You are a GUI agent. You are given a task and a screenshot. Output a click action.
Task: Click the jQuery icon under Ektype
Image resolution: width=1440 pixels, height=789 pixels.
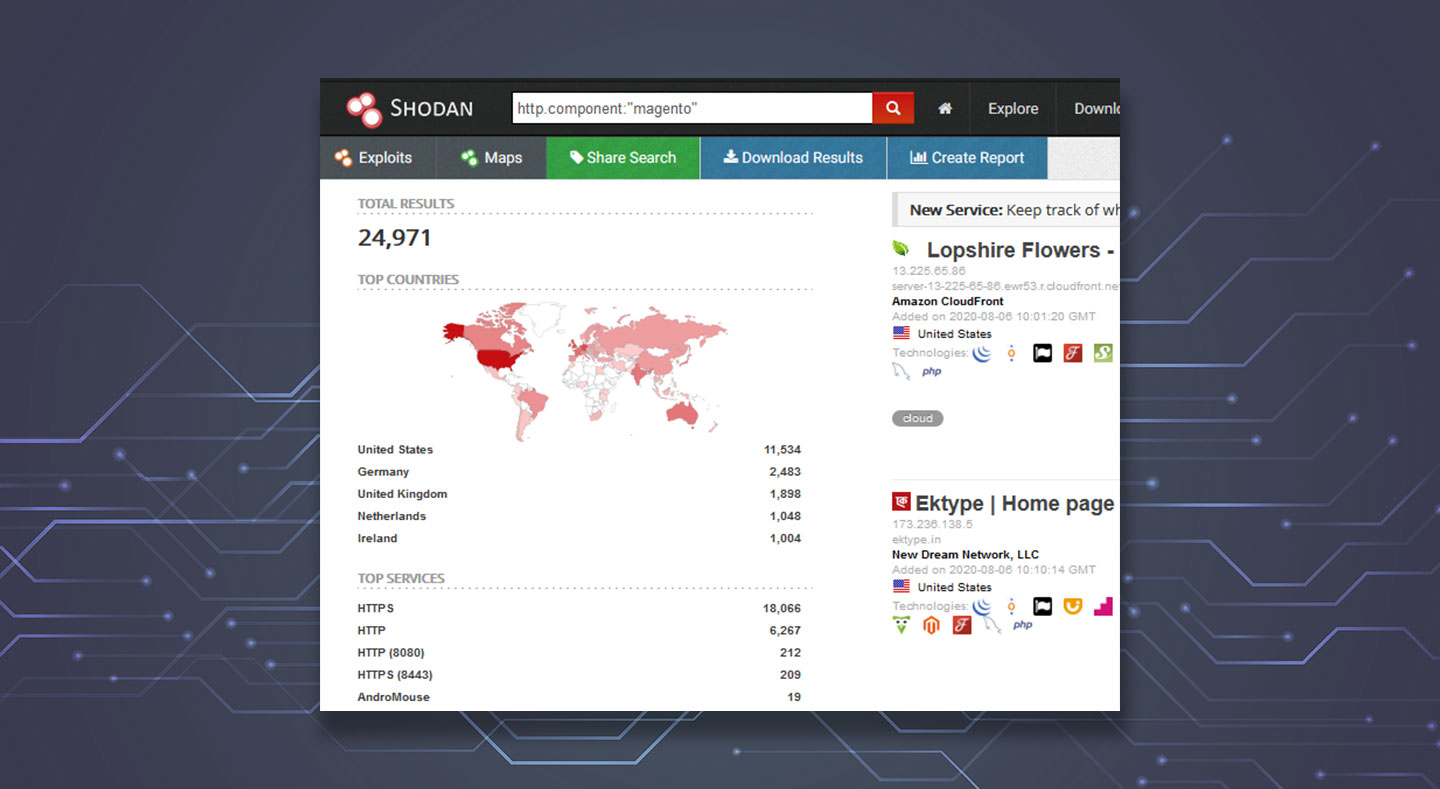pos(982,606)
